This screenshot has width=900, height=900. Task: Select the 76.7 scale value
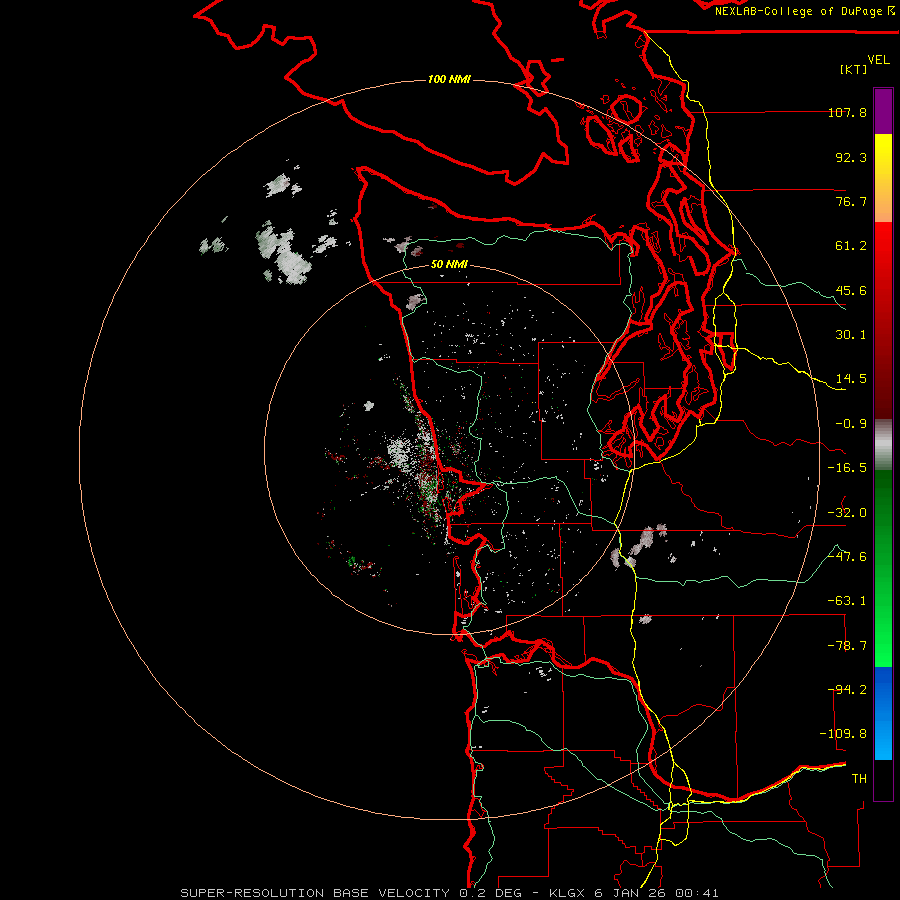[851, 201]
